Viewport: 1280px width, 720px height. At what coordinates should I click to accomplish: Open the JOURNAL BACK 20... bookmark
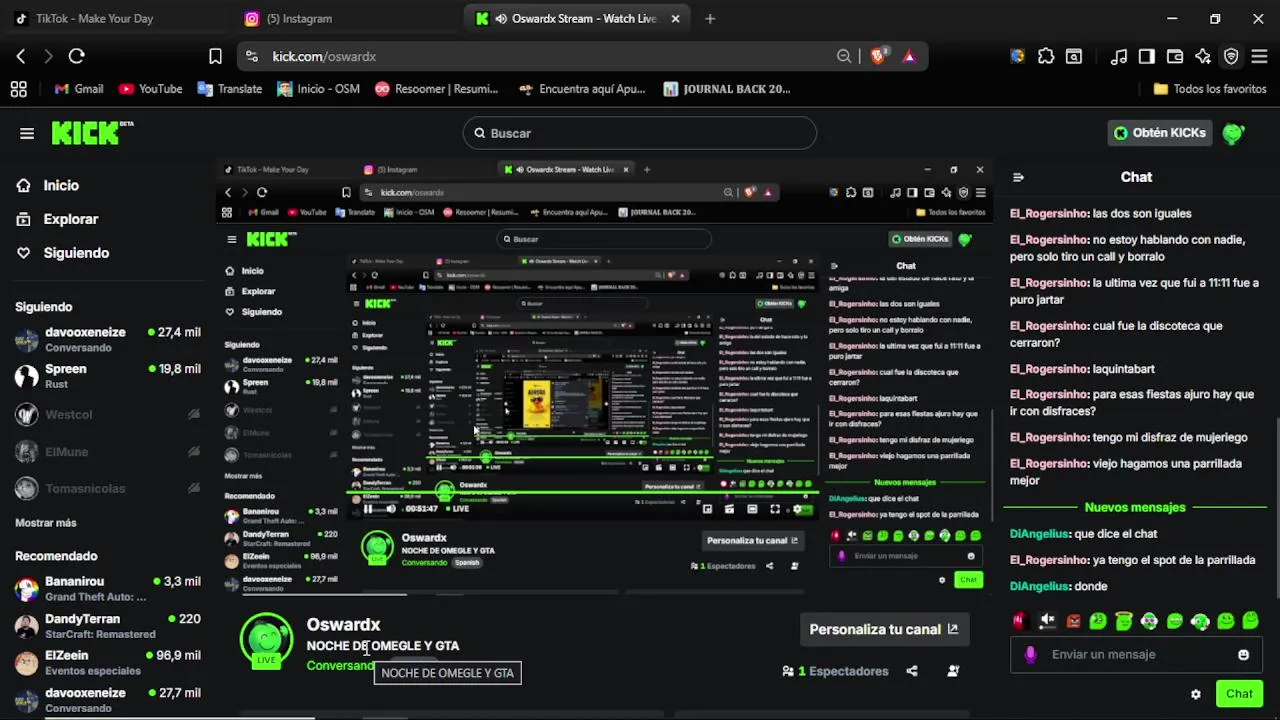(727, 89)
